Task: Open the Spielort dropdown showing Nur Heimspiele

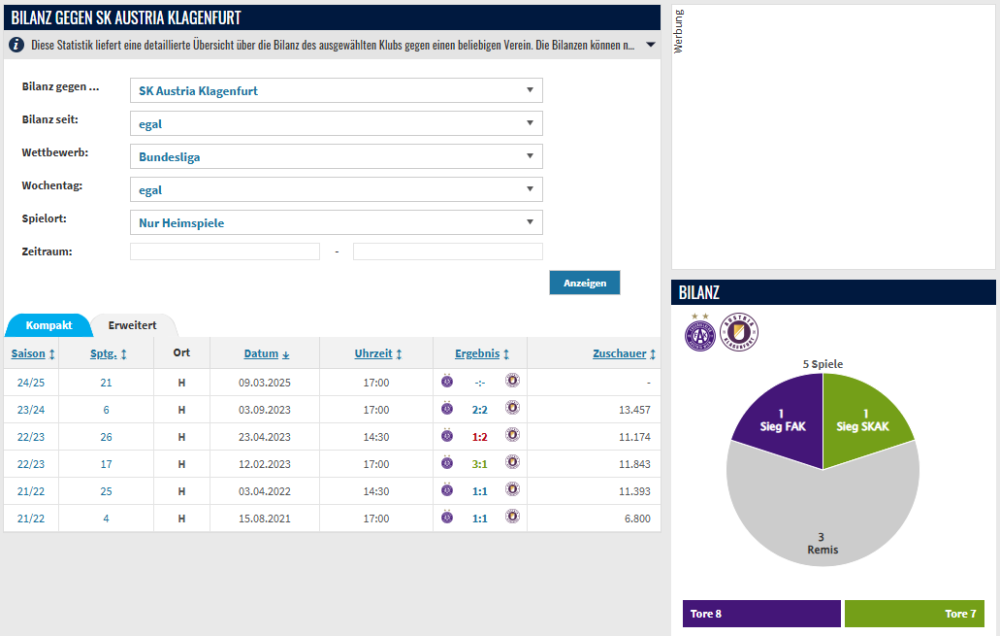Action: [336, 223]
